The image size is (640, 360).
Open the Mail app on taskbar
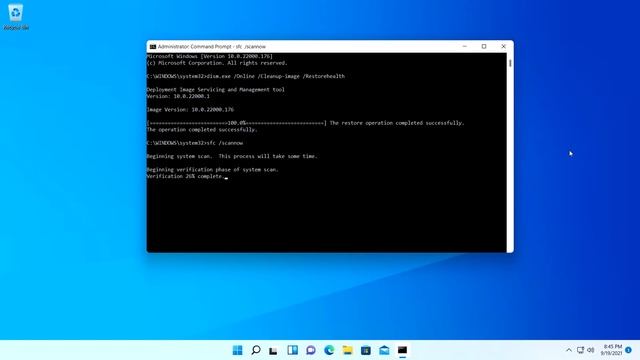(384, 350)
